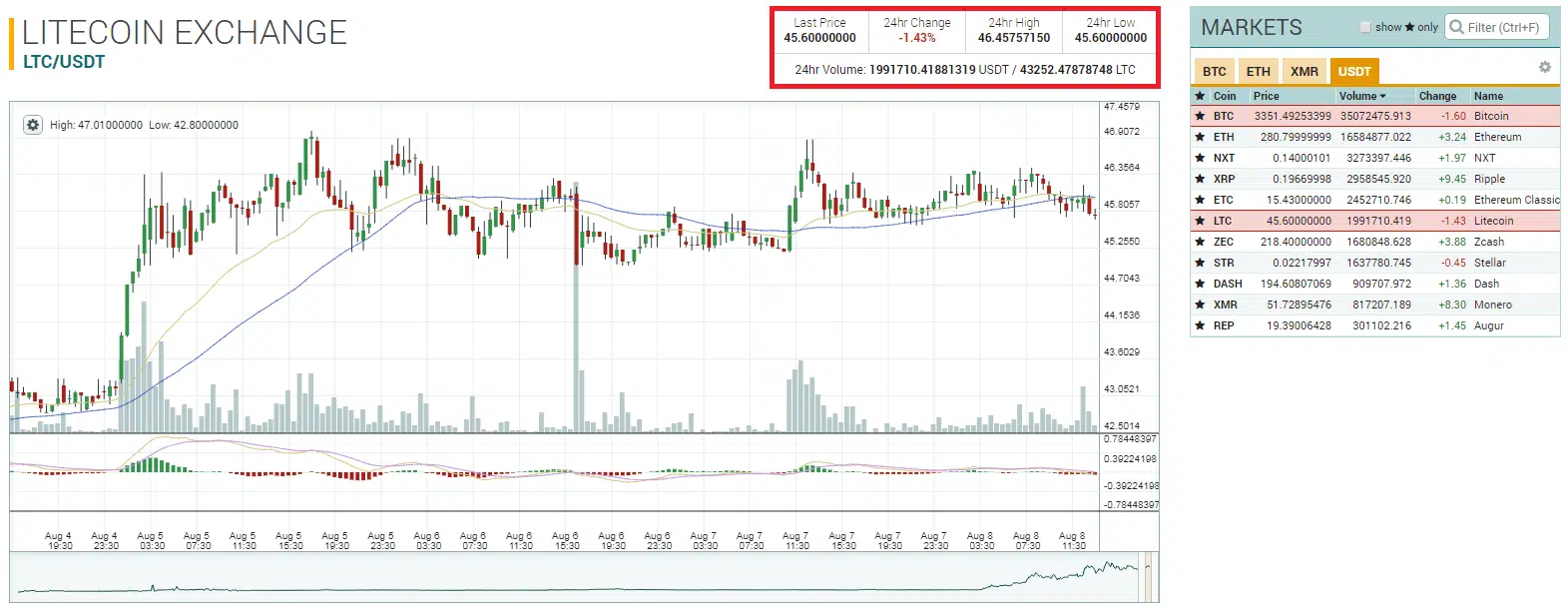1568x612 pixels.
Task: Open Ethereum Classic market row
Action: click(1375, 200)
